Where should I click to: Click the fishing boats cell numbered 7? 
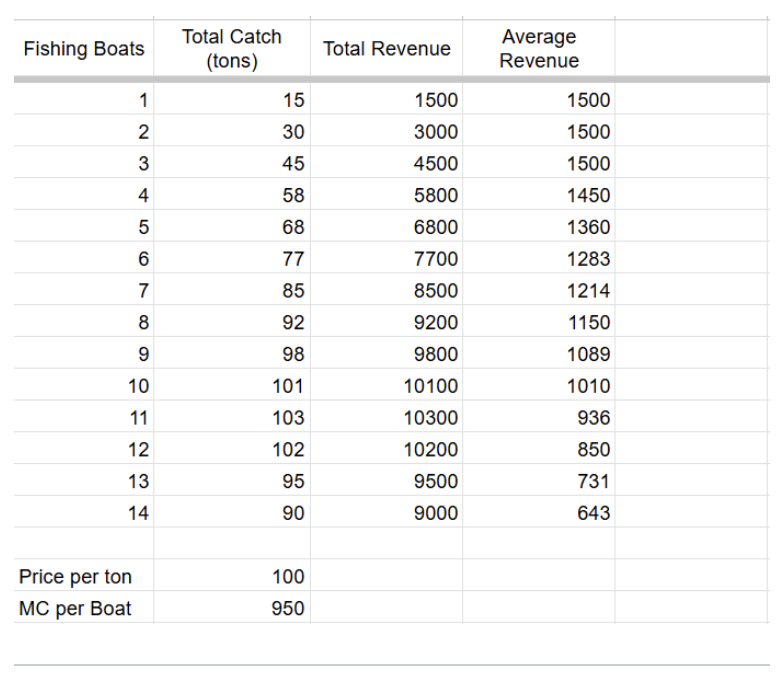click(84, 290)
